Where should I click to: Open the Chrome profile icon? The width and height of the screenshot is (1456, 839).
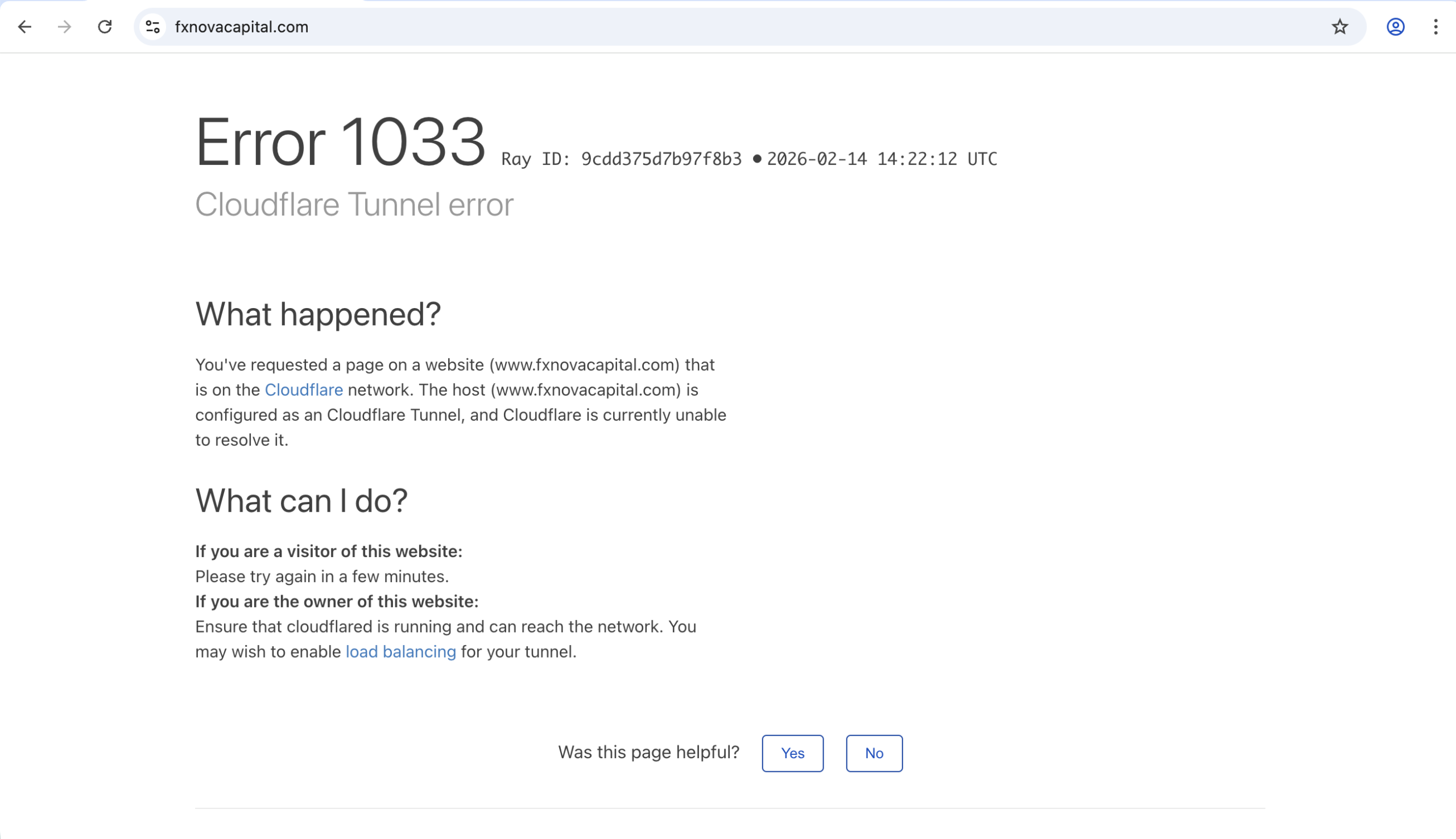[1395, 27]
